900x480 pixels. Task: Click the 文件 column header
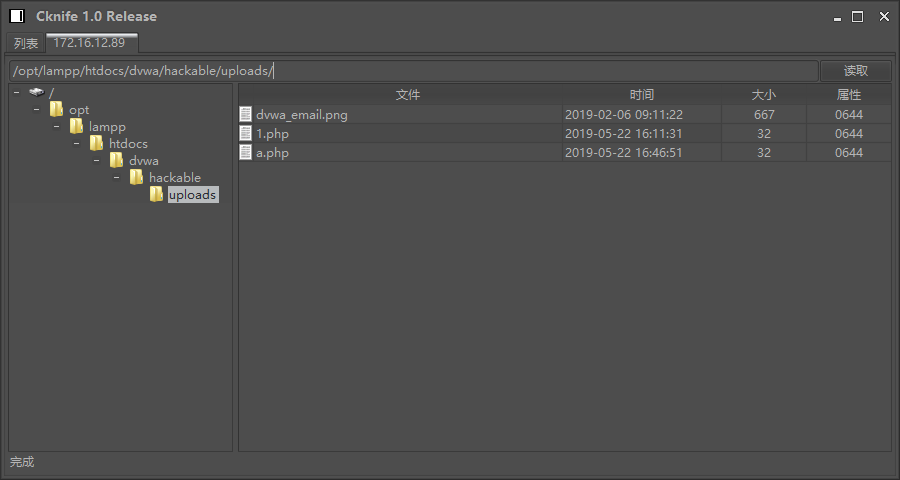pyautogui.click(x=408, y=95)
